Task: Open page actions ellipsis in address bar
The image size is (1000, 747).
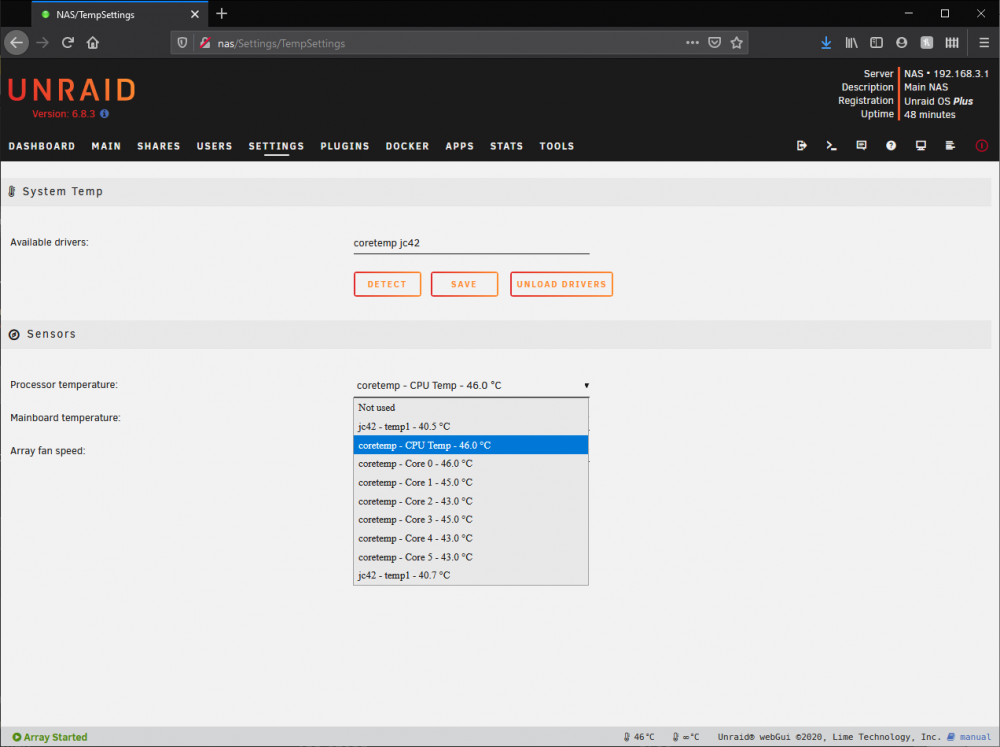Action: click(692, 43)
